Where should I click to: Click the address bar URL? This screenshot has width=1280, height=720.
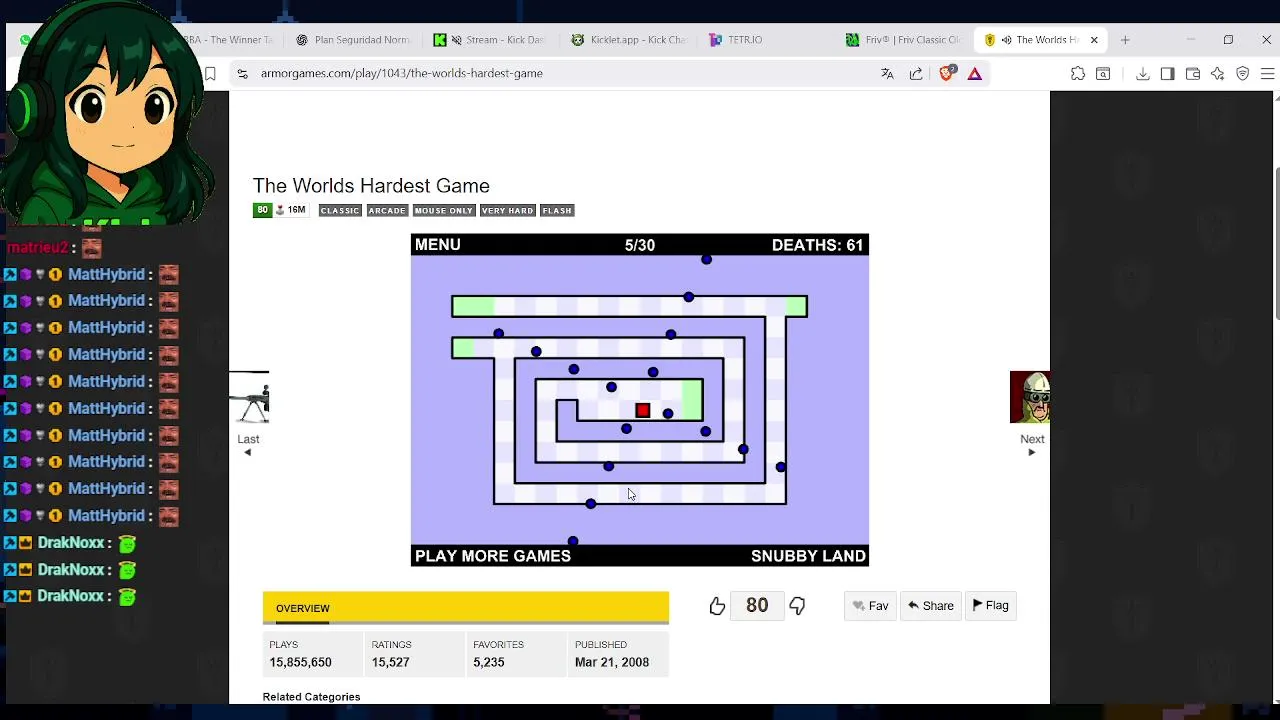point(402,73)
